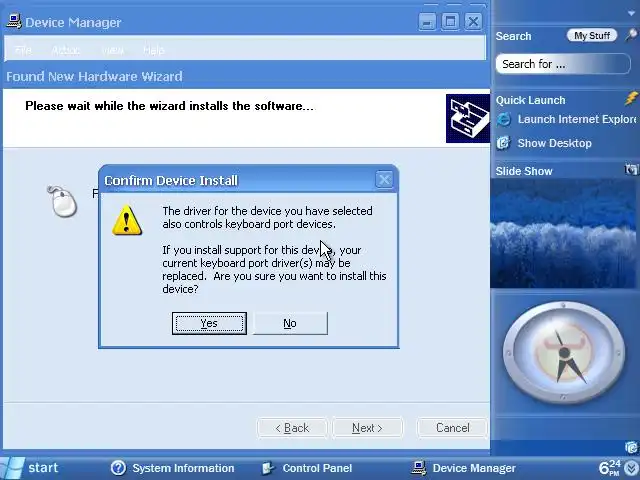Click the Show Desktop icon
The image size is (640, 480).
[x=504, y=143]
